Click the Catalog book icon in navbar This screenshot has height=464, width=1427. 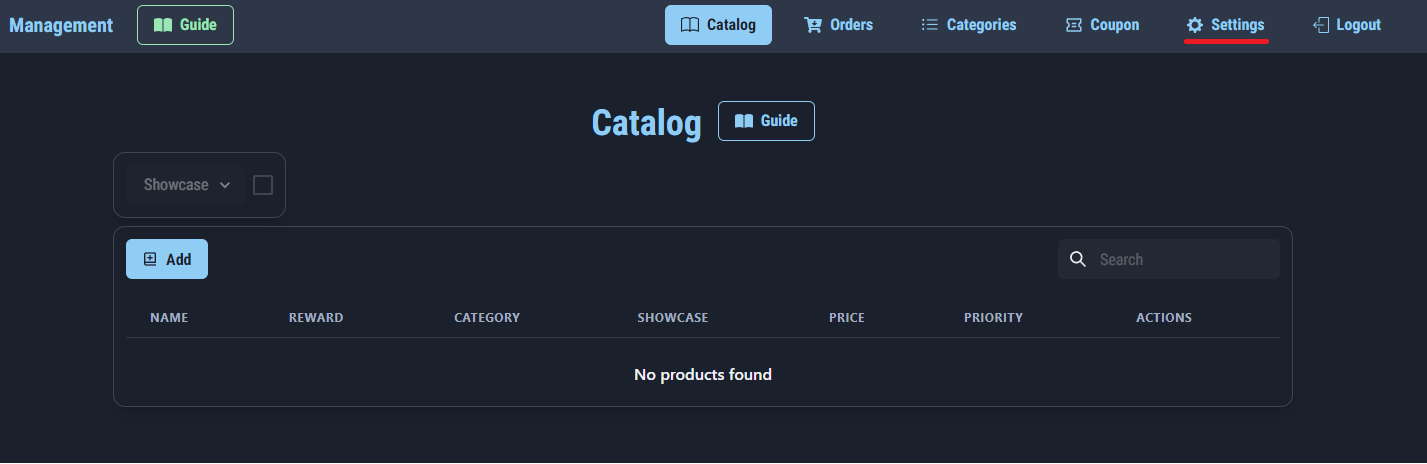pos(689,25)
